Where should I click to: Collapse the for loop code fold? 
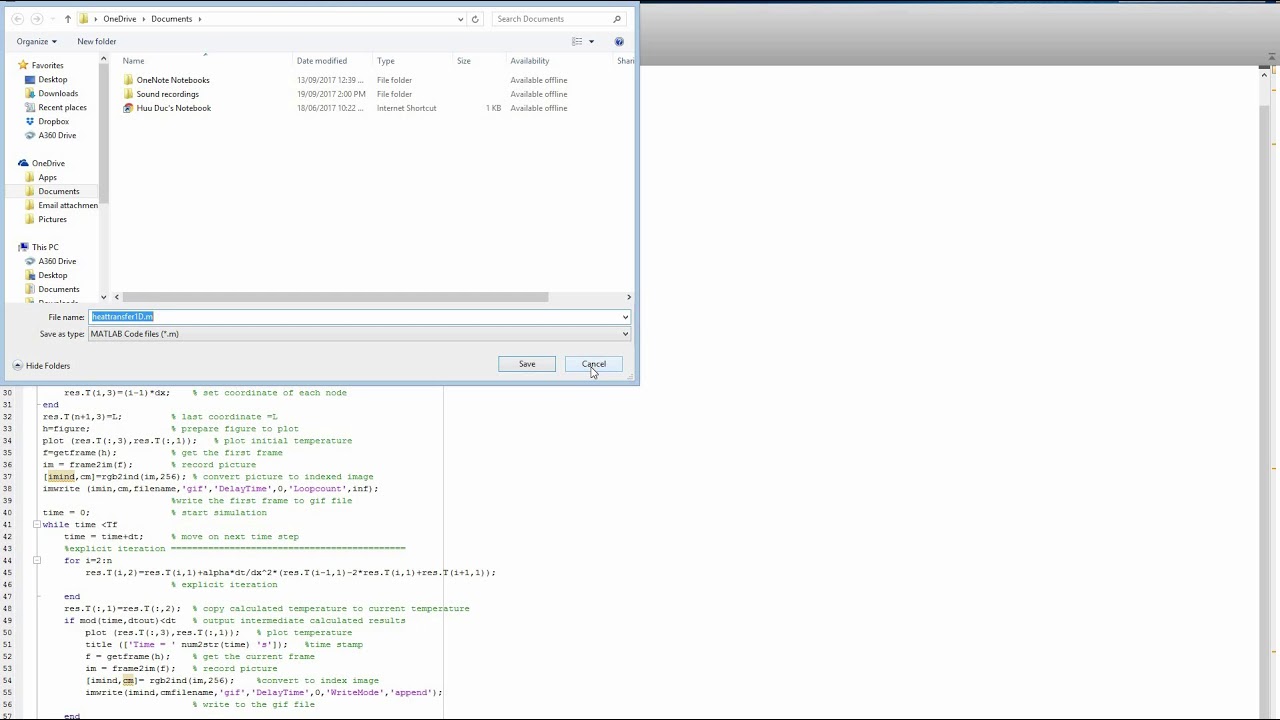tap(37, 561)
